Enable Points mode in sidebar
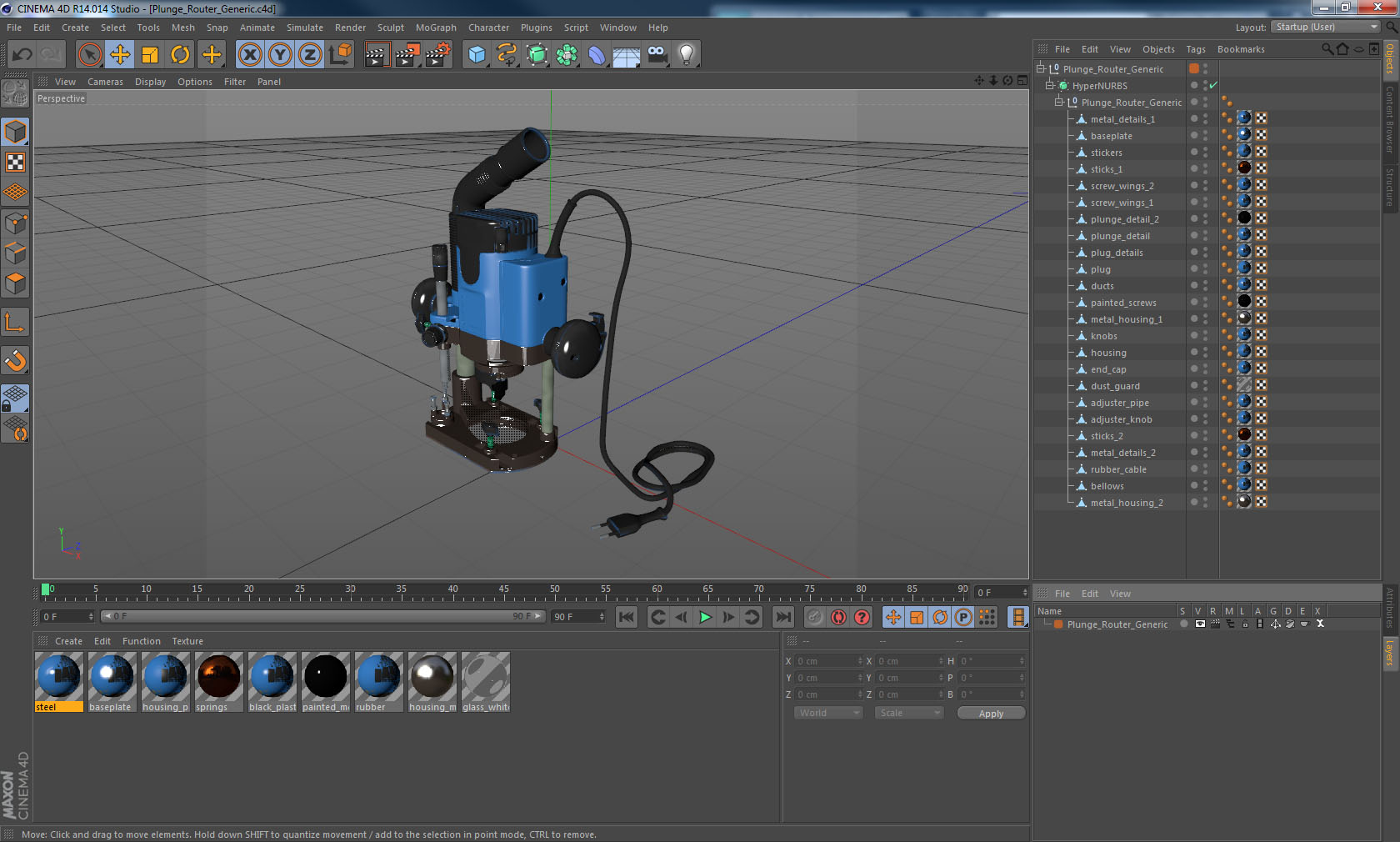Screen dimensions: 1400x842 (x=16, y=223)
